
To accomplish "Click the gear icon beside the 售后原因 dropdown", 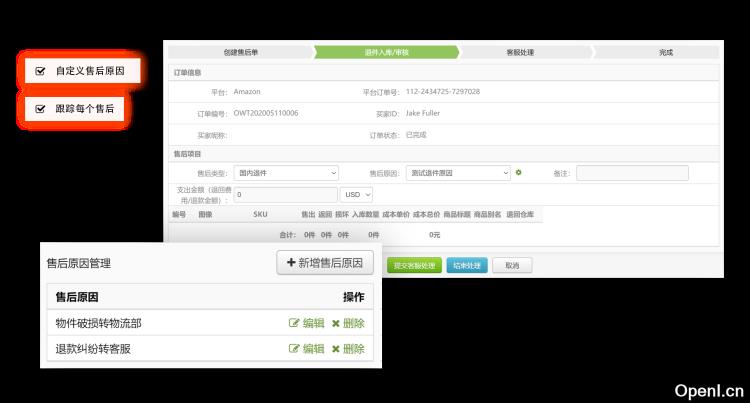I will coord(518,173).
